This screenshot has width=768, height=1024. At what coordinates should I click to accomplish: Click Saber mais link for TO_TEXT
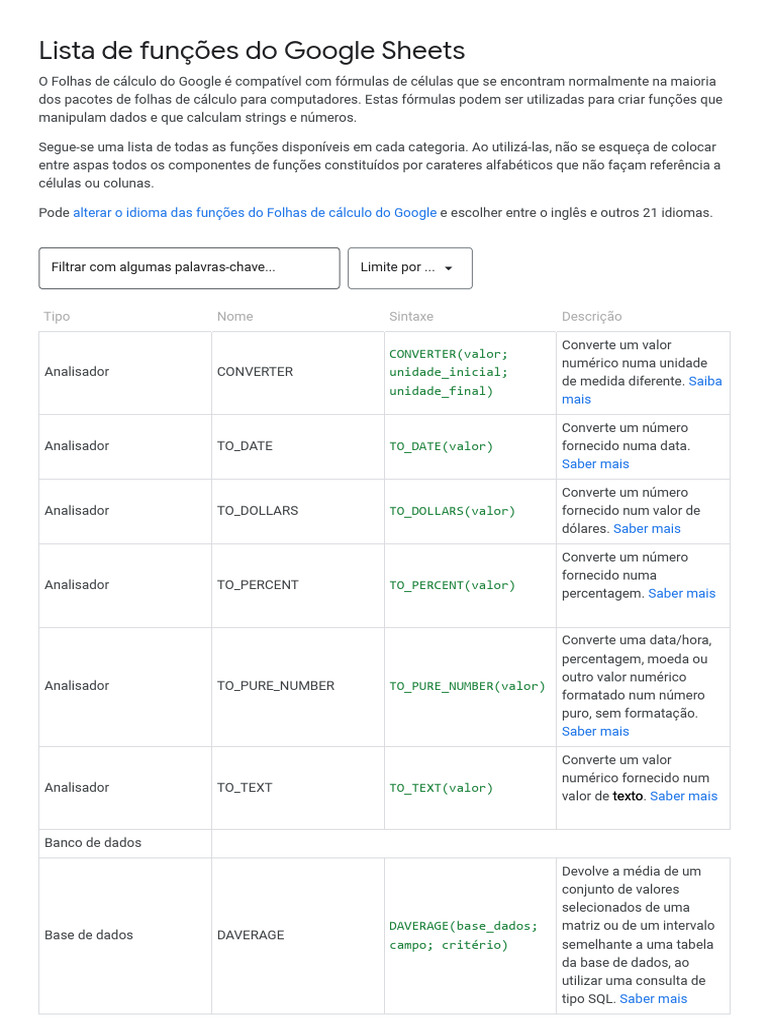click(683, 796)
